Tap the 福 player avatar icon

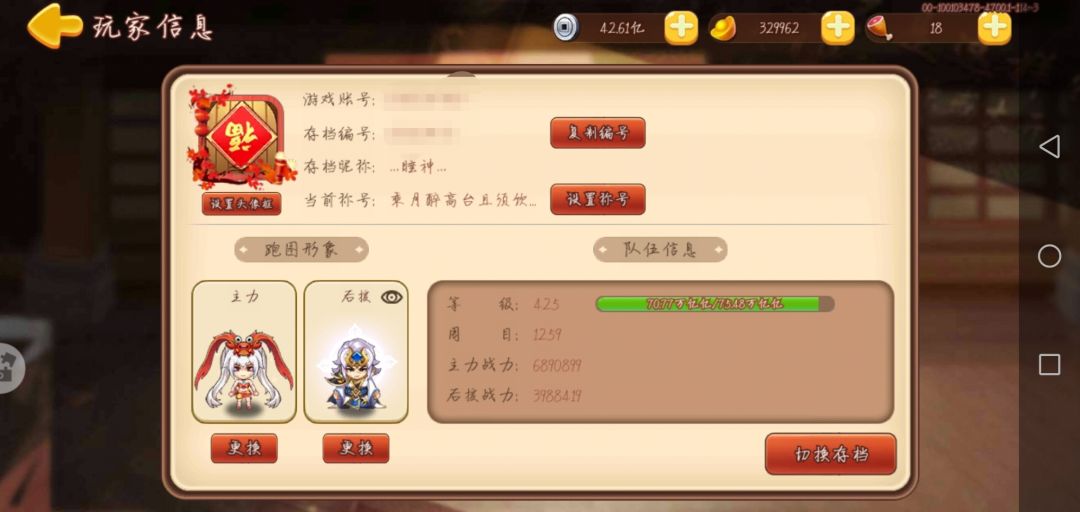(242, 137)
